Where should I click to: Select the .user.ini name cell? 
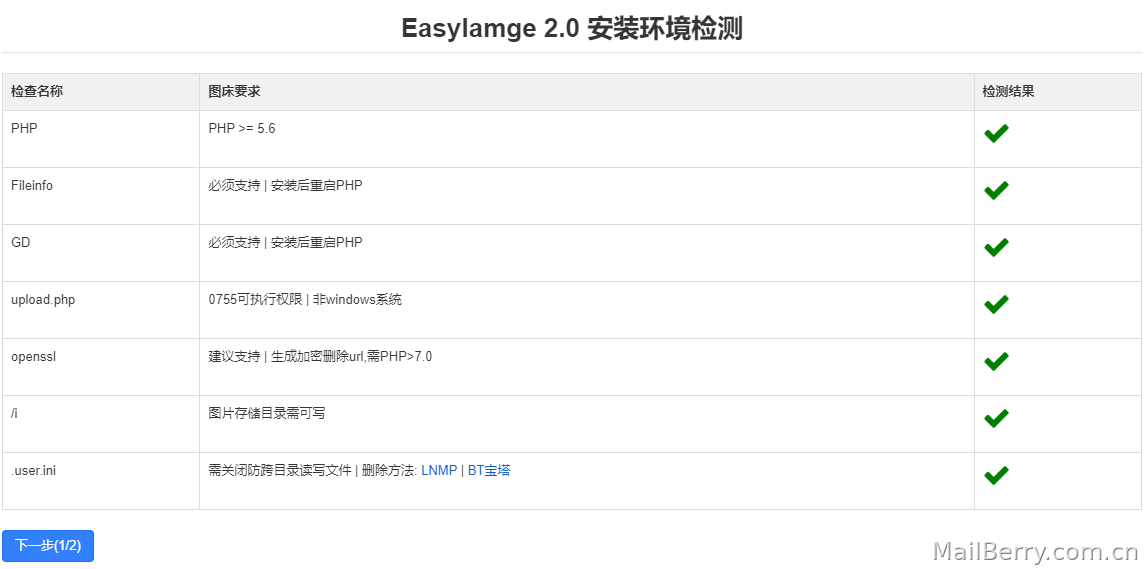tap(101, 481)
